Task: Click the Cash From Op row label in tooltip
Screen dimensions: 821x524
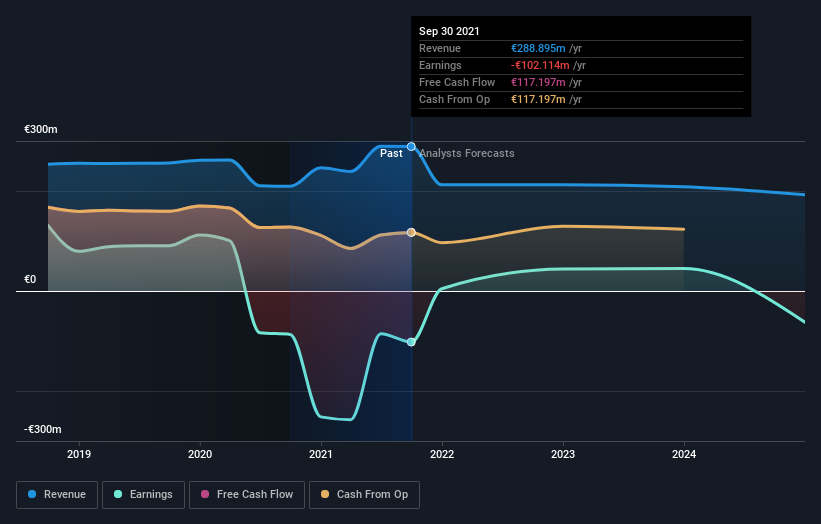Action: pyautogui.click(x=454, y=99)
